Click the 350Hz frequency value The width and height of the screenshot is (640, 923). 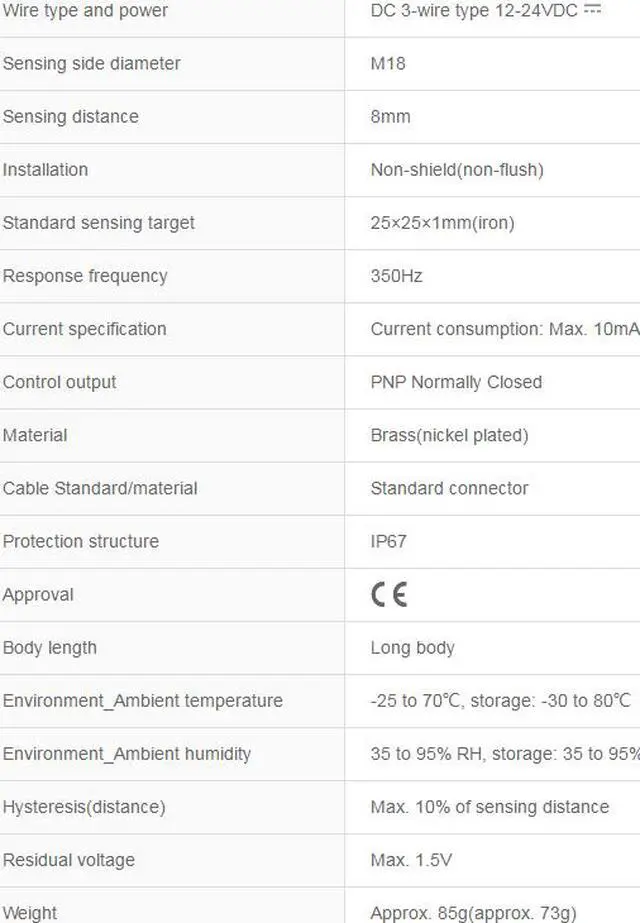(396, 275)
